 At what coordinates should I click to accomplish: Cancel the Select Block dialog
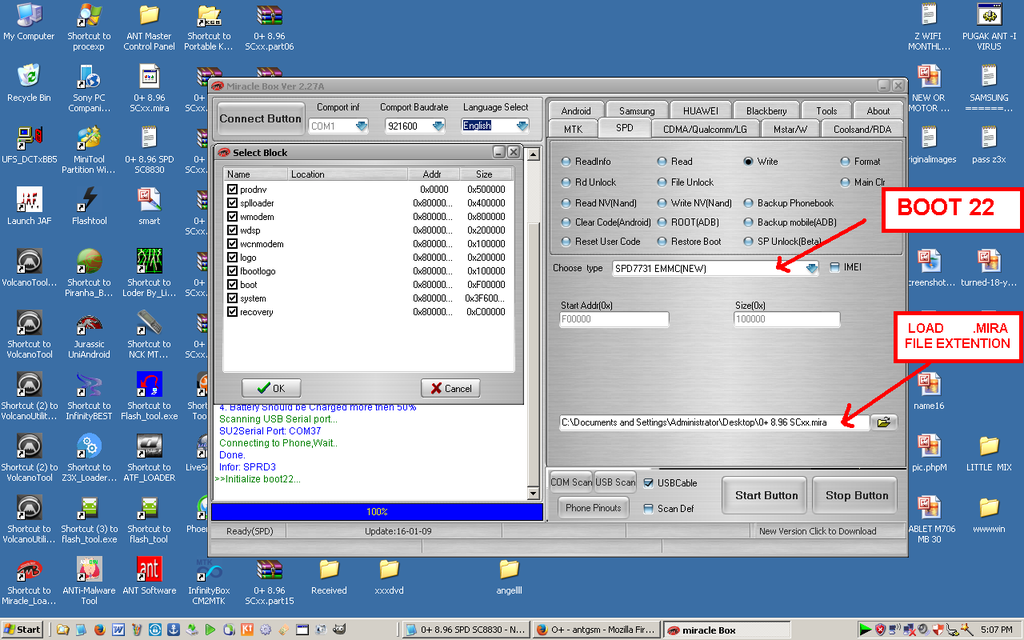pos(451,388)
